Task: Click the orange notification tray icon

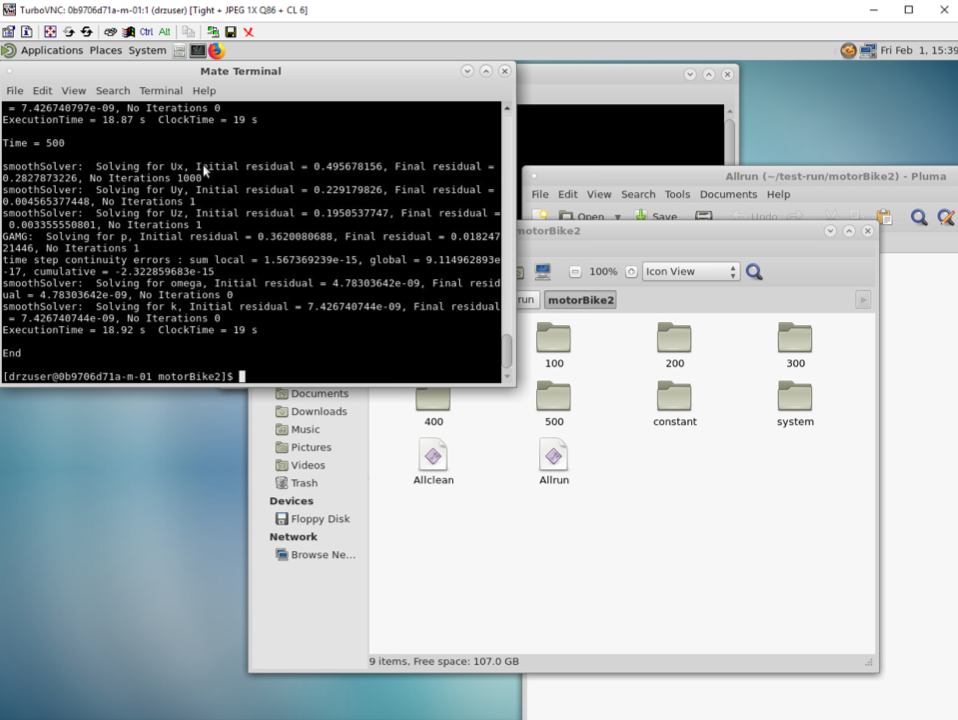Action: 848,51
